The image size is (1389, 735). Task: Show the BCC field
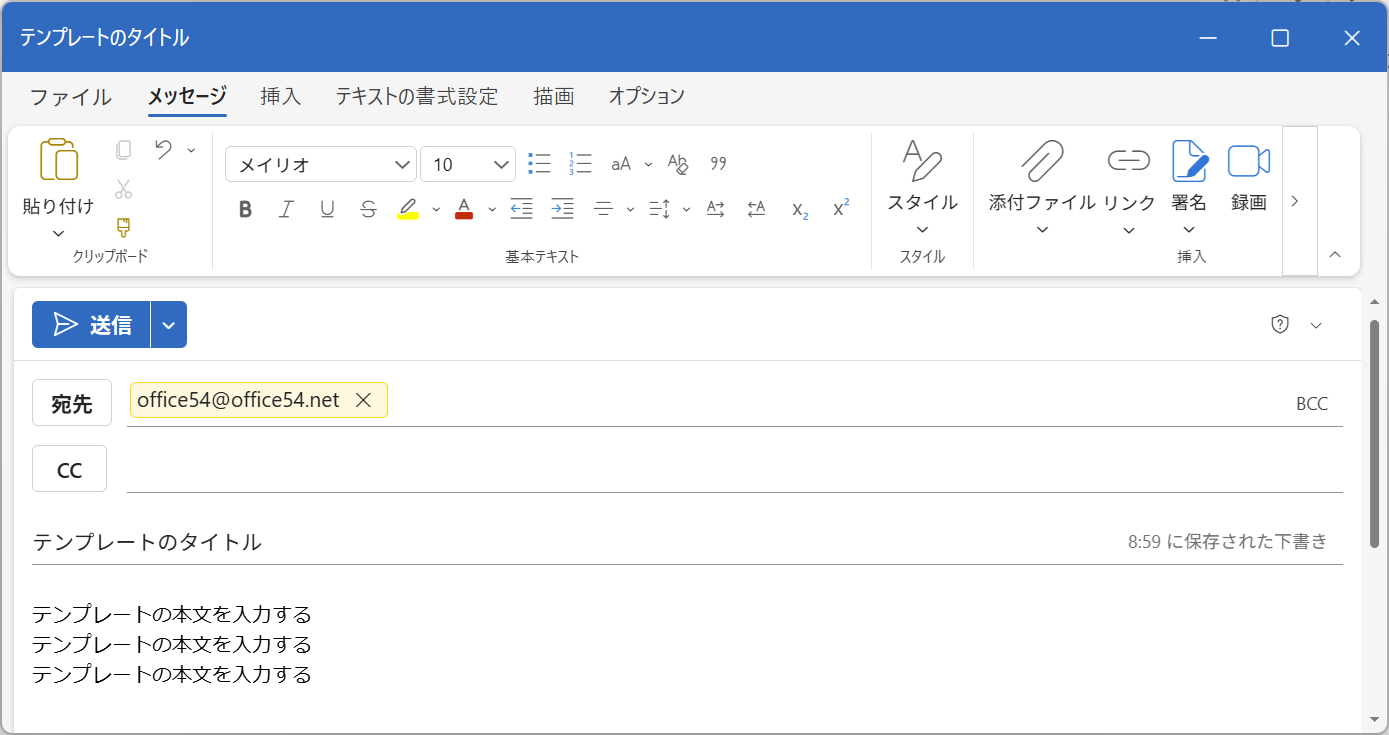click(x=1311, y=403)
